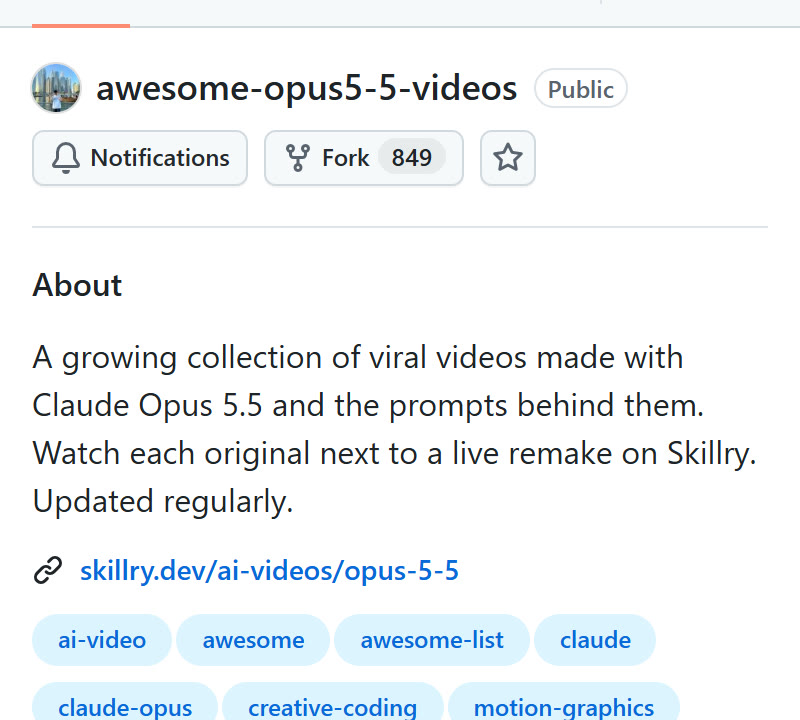Open the repository owner avatar
Image resolution: width=800 pixels, height=720 pixels.
[x=56, y=88]
